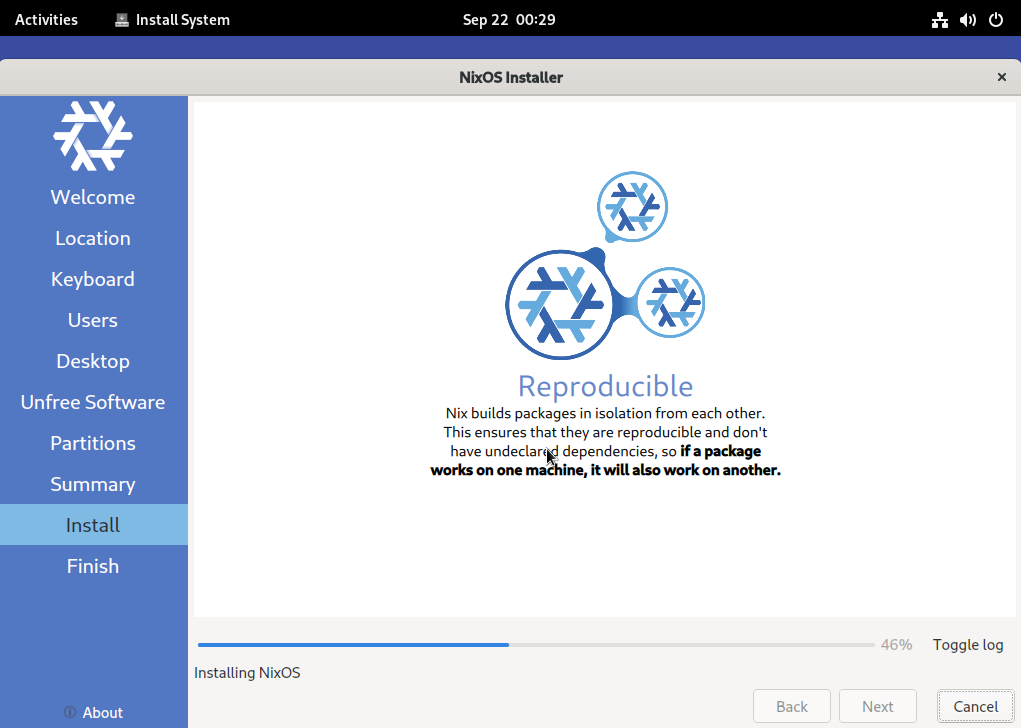1021x728 pixels.
Task: Click the installation progress bar
Action: 536,645
